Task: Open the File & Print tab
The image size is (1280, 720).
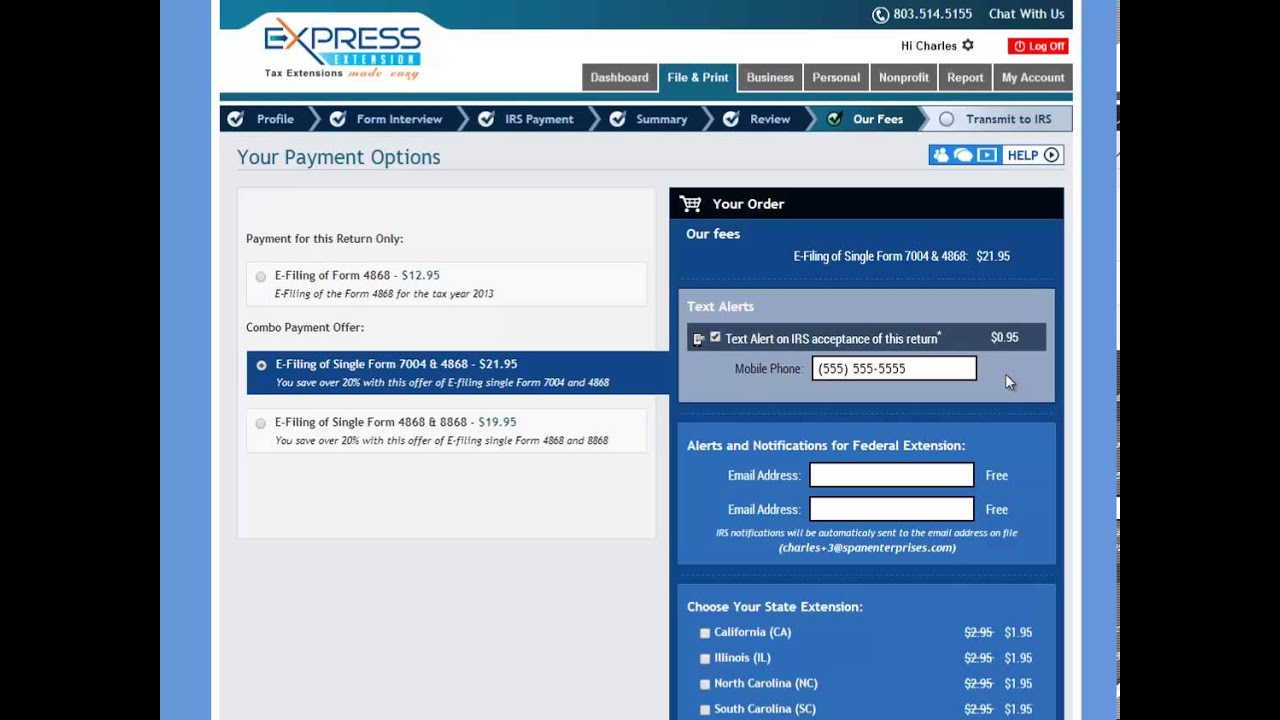Action: pos(698,78)
